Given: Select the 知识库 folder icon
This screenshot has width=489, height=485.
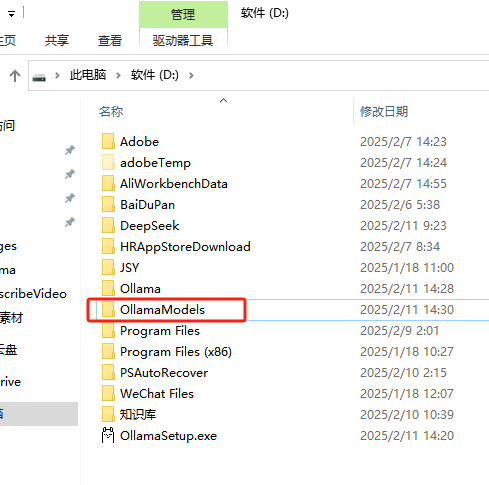Looking at the screenshot, I should point(108,414).
